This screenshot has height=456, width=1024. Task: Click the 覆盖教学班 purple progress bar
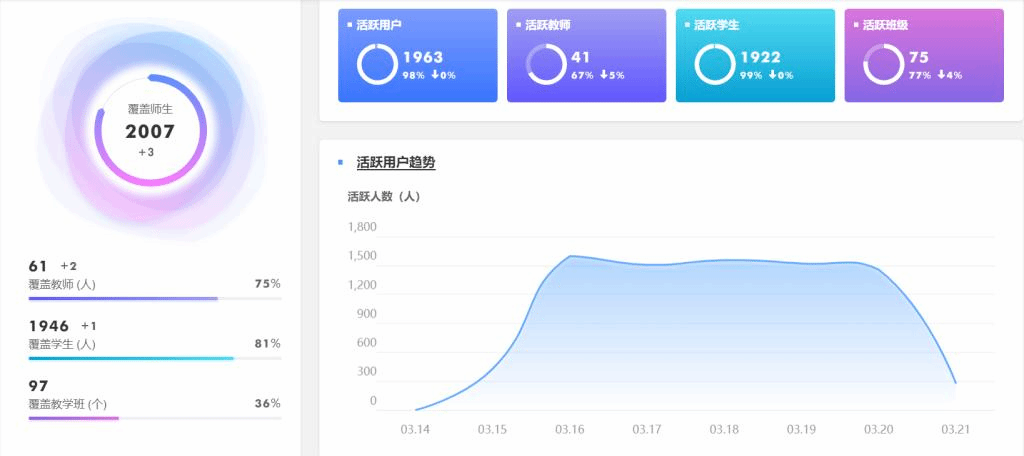tap(74, 418)
